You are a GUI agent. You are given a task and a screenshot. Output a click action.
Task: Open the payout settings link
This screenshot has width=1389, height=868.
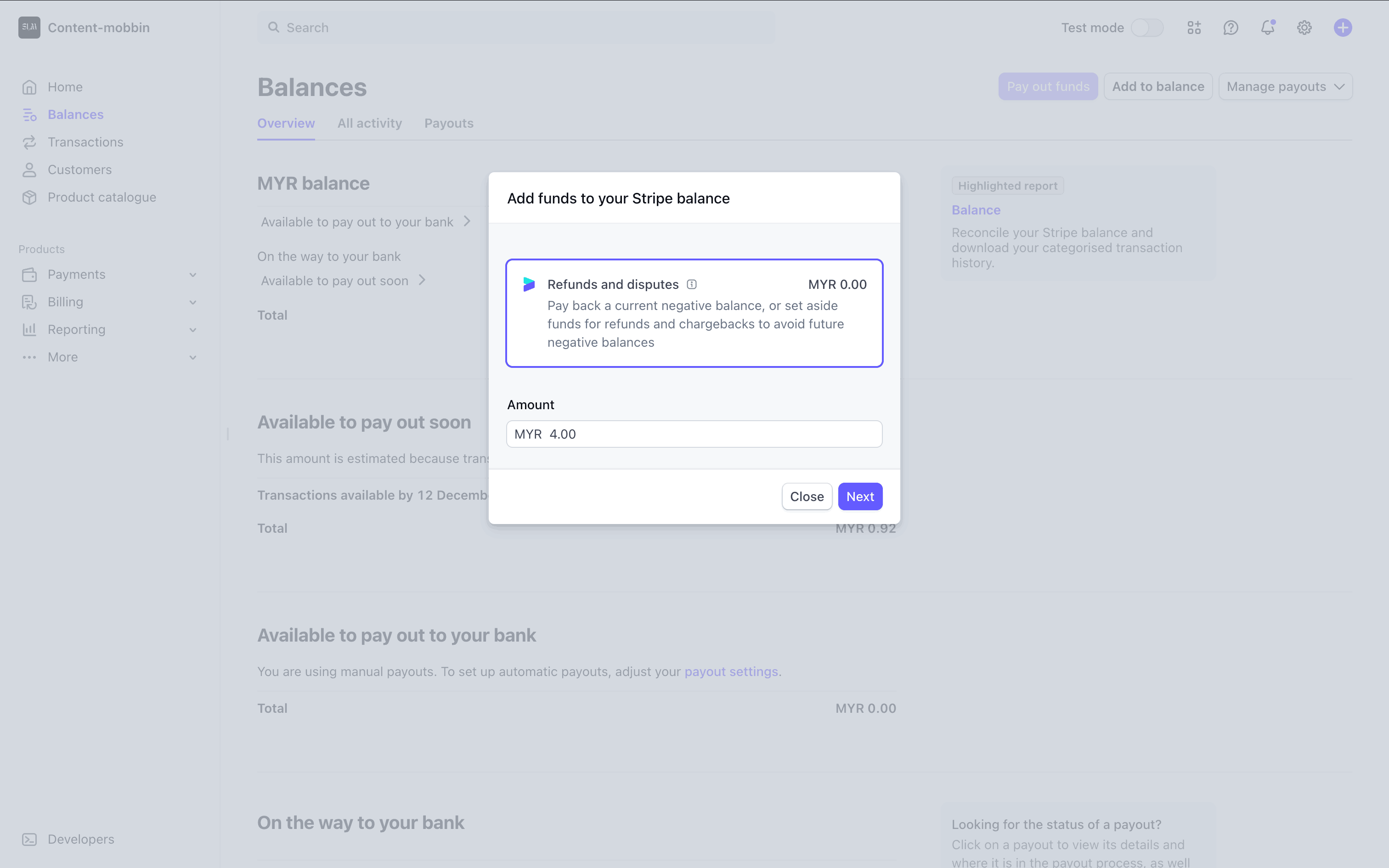(731, 671)
